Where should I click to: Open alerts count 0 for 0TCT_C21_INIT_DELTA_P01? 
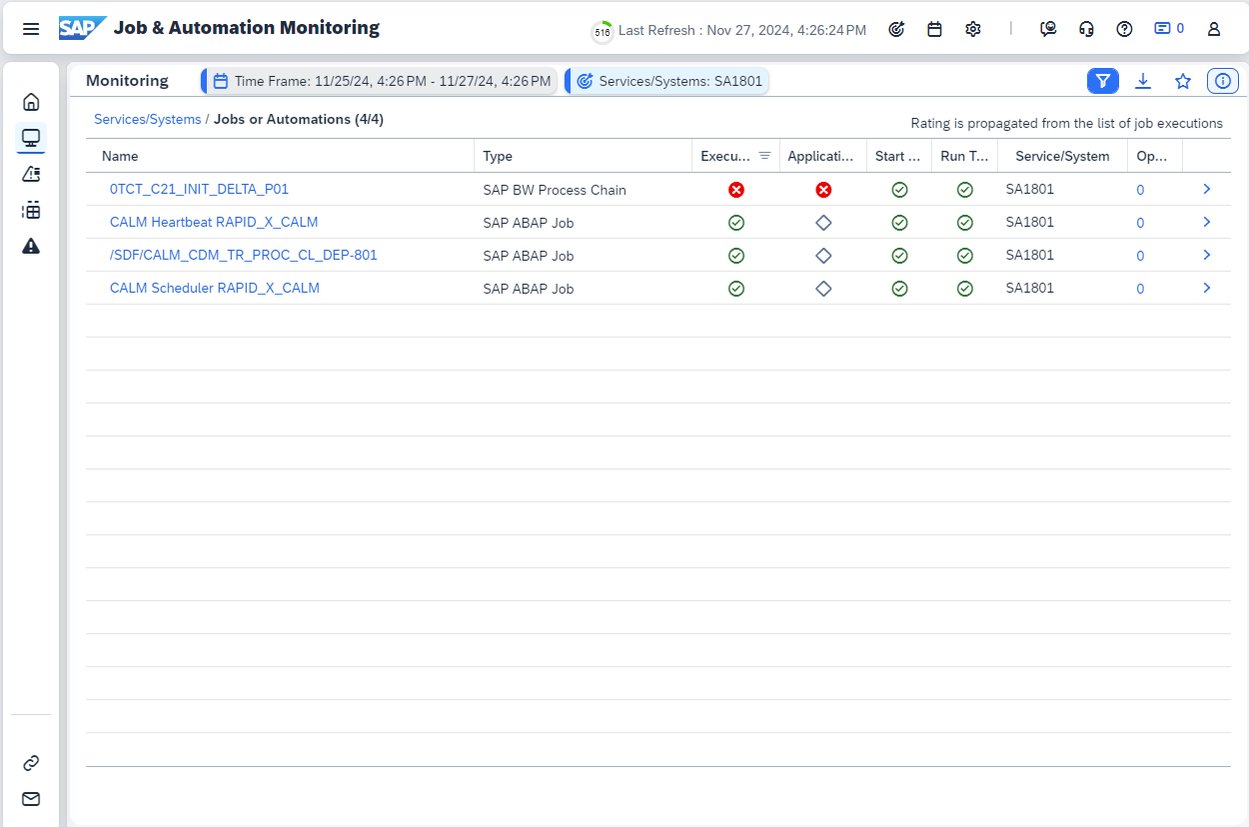(x=1140, y=190)
